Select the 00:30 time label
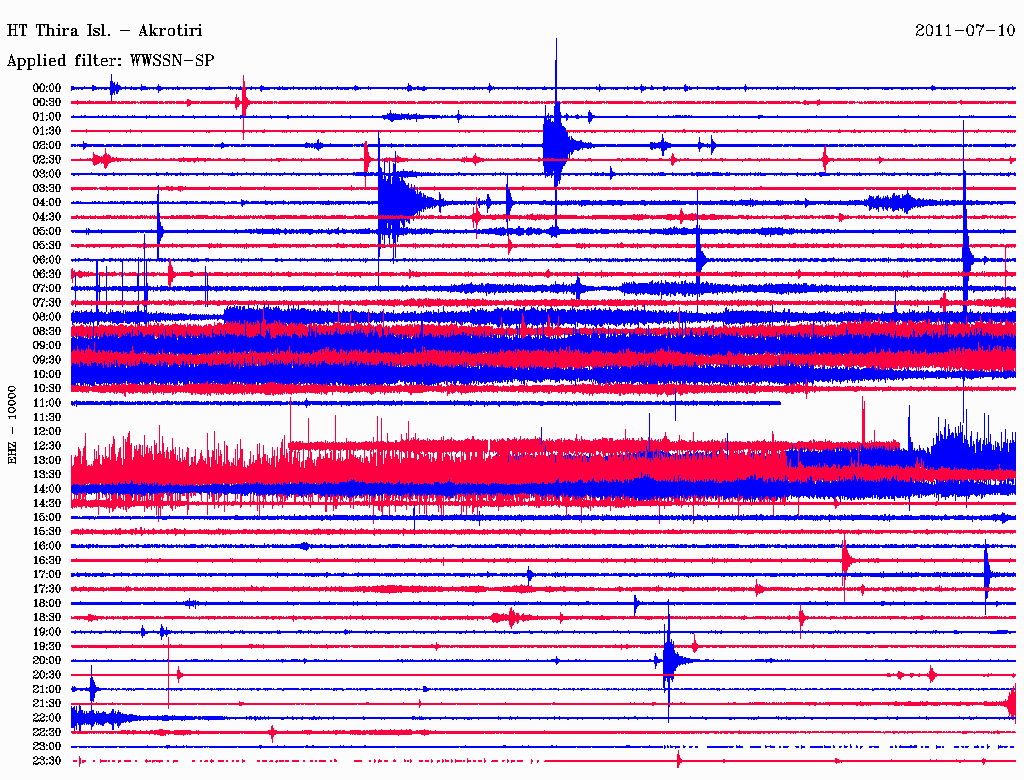 coord(47,103)
